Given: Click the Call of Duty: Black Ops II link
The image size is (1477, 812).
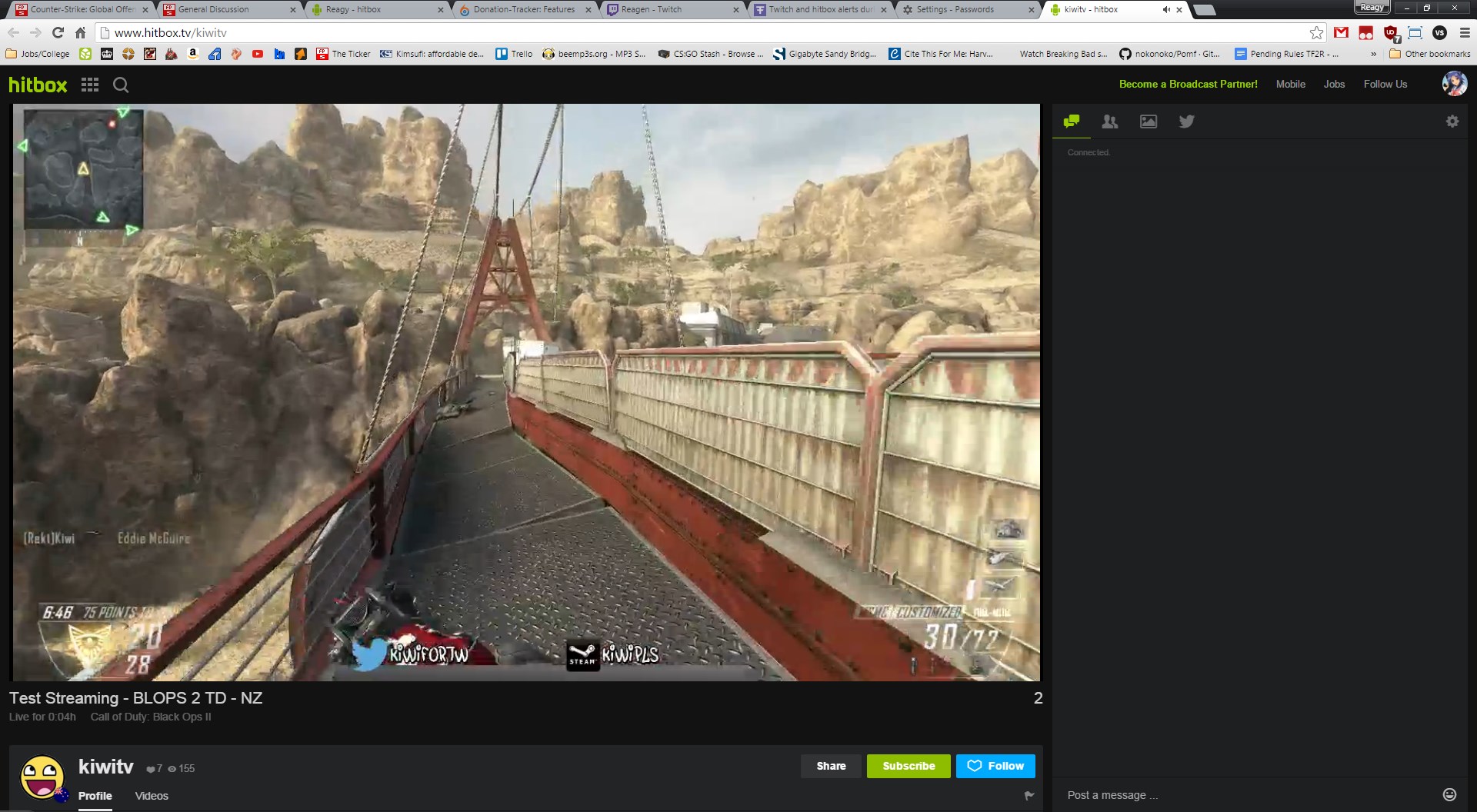Looking at the screenshot, I should click(x=151, y=717).
